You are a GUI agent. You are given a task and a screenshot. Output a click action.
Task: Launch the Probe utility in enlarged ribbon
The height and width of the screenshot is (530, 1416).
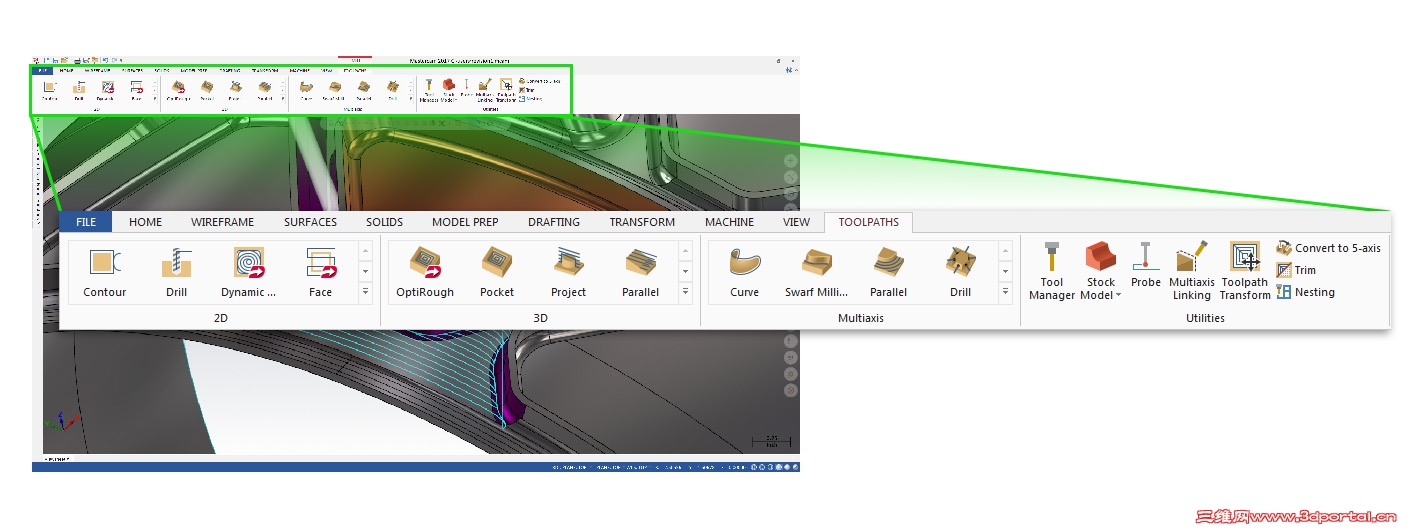coord(1146,265)
